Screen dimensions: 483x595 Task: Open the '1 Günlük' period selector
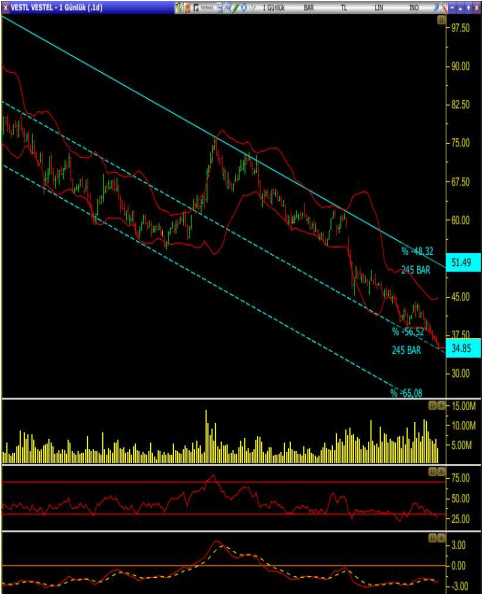tap(274, 8)
